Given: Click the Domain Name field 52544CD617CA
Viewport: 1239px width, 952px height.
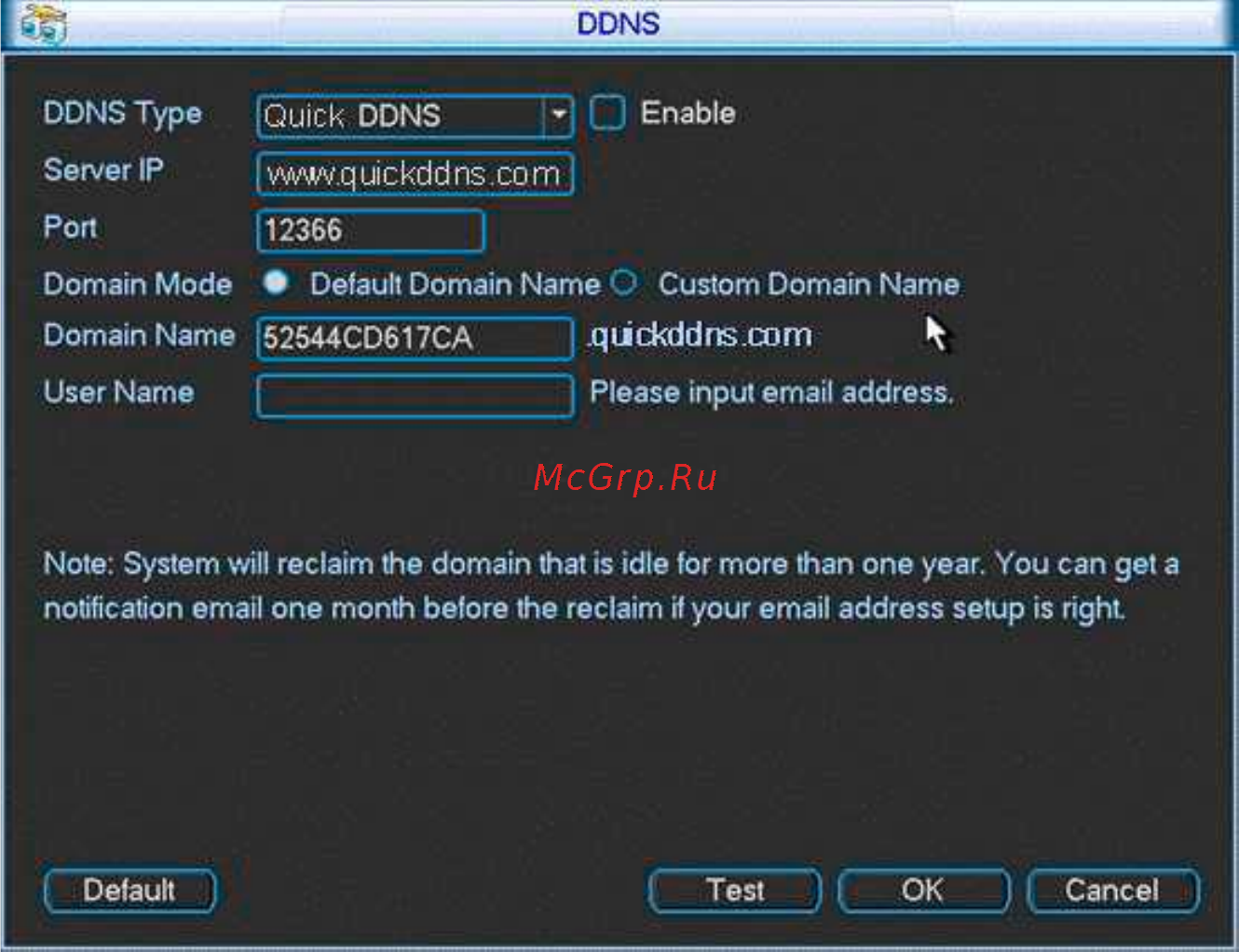Looking at the screenshot, I should click(415, 337).
